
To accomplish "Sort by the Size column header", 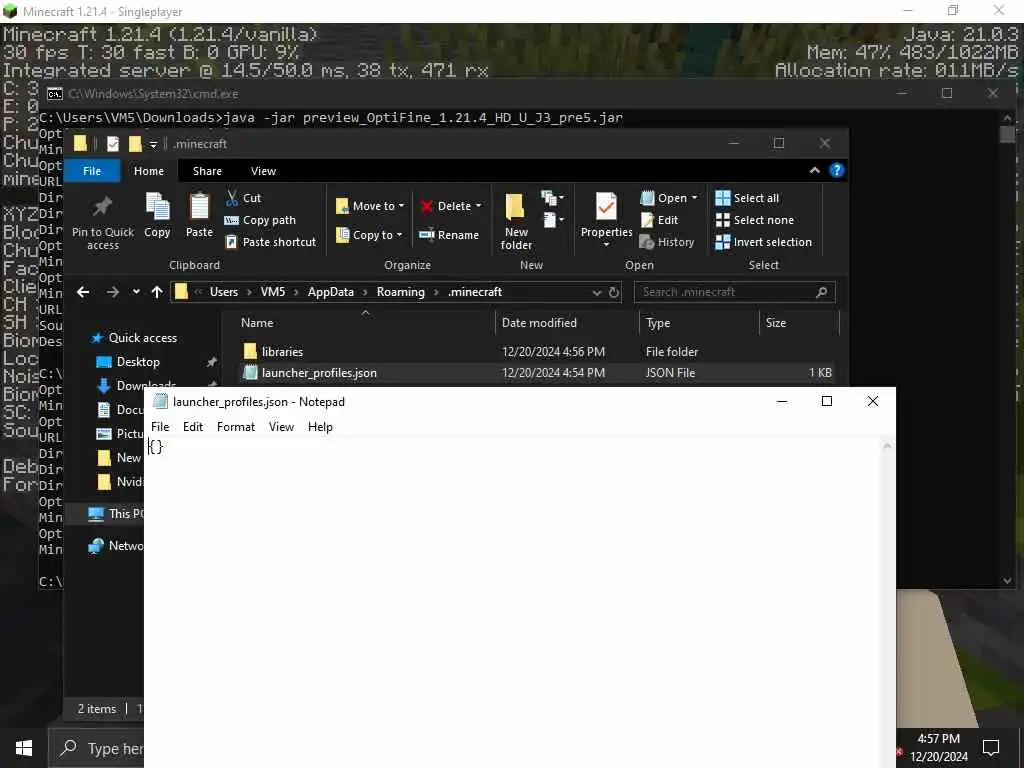I will pos(799,323).
